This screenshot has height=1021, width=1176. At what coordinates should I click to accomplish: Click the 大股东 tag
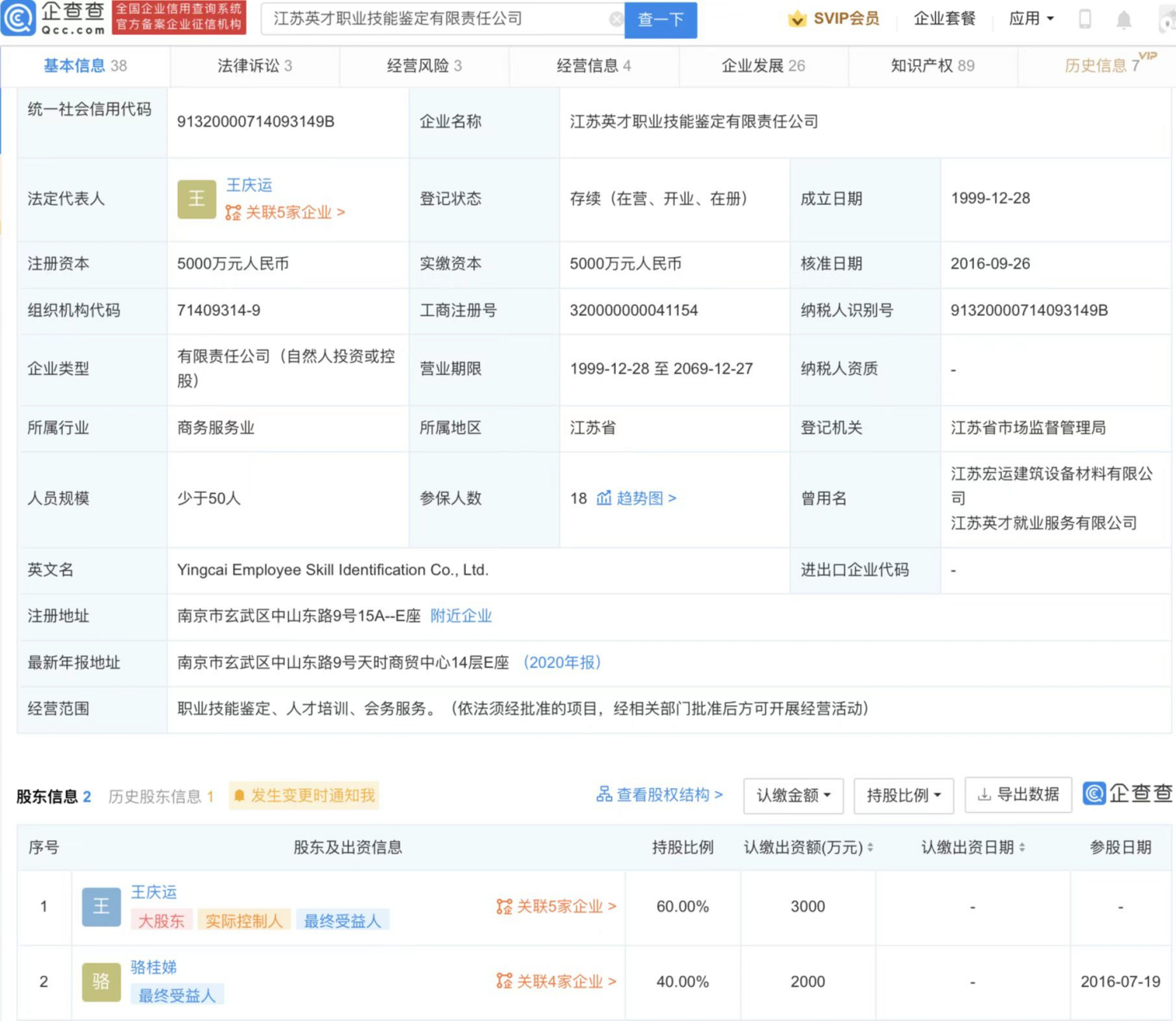tap(161, 920)
